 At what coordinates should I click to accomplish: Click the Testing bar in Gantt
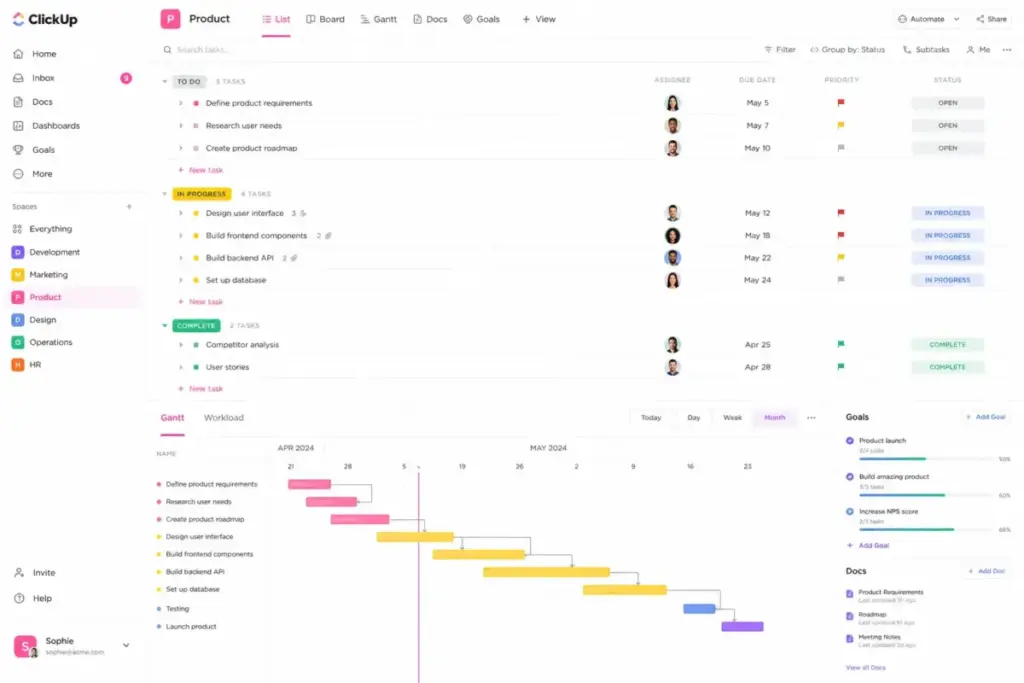(x=699, y=609)
